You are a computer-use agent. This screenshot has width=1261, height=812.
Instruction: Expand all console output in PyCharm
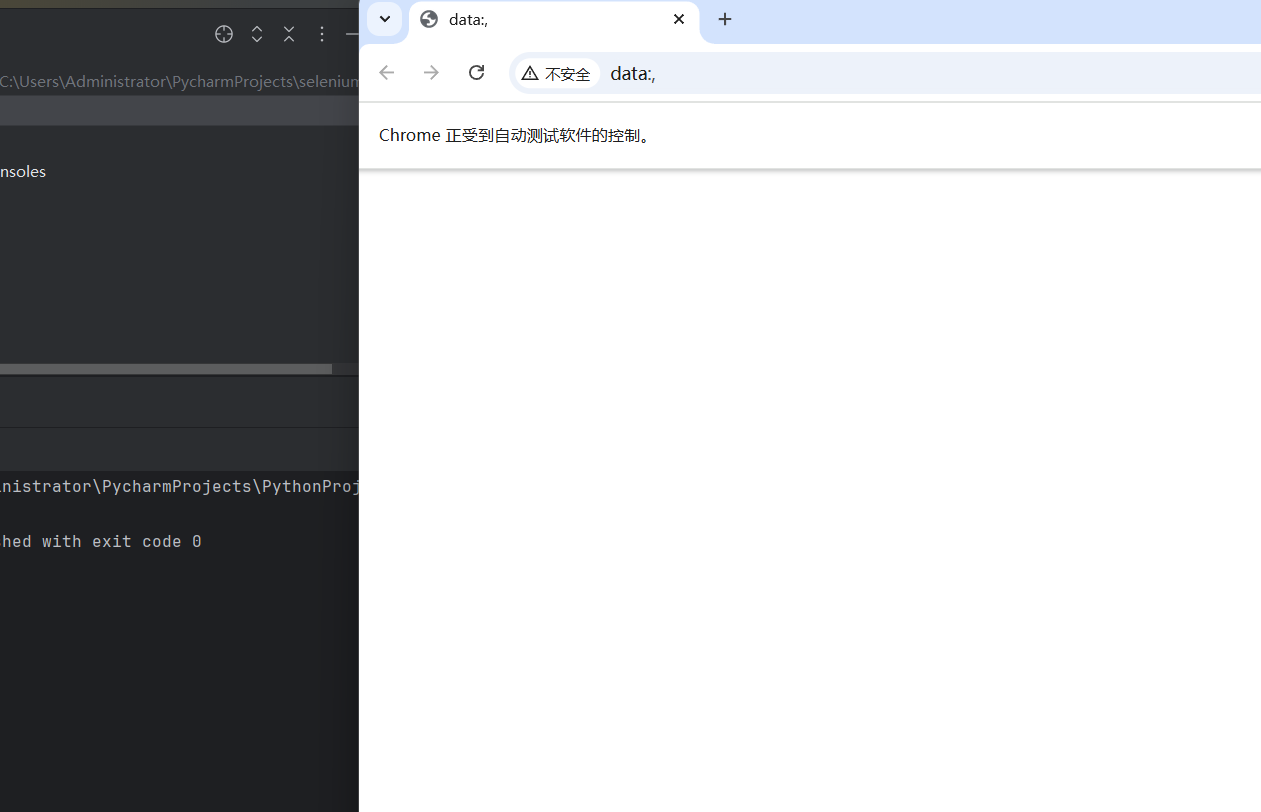tap(256, 33)
